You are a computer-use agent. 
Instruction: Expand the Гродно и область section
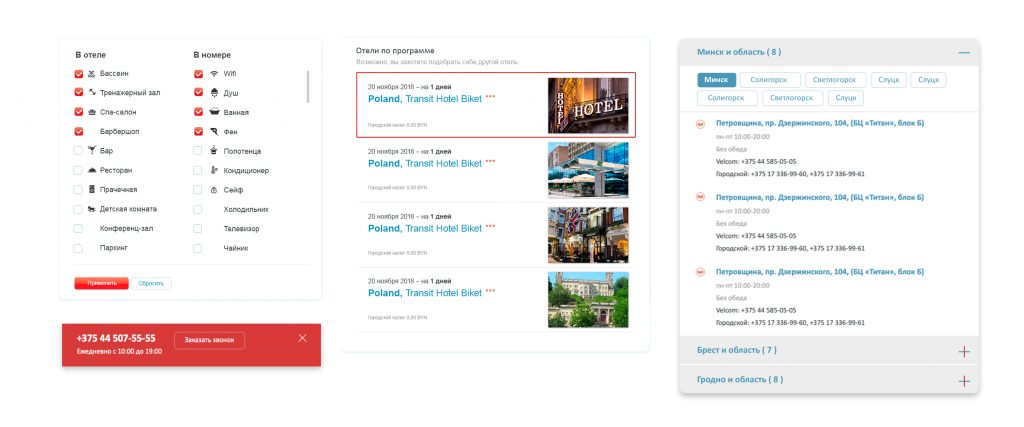pyautogui.click(x=963, y=380)
